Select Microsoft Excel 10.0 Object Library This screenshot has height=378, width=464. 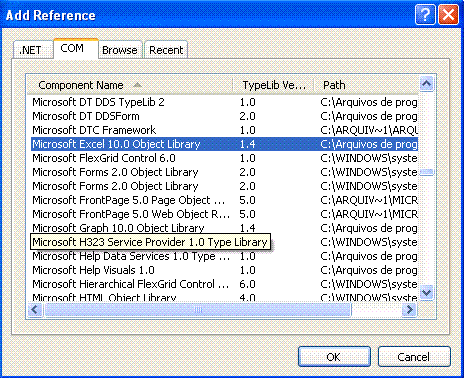click(224, 144)
